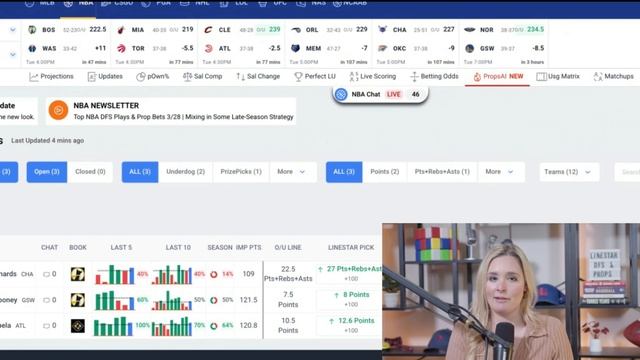640x360 pixels.
Task: Open the Top NBA DFS Plays newsletter link
Action: pyautogui.click(x=183, y=117)
